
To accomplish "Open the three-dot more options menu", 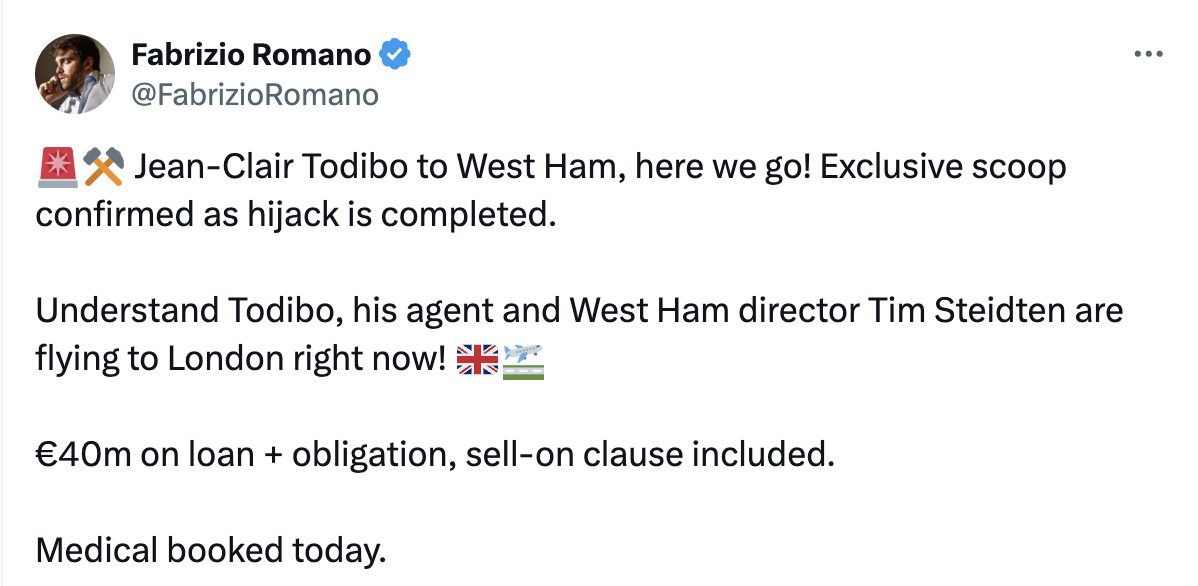I will coord(1148,54).
